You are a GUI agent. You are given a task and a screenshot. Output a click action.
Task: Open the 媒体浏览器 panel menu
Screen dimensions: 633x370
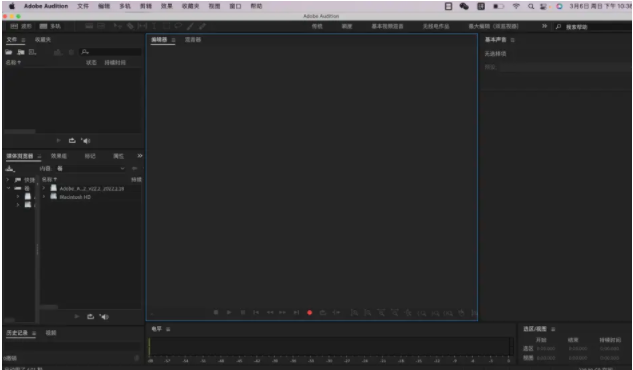pyautogui.click(x=39, y=156)
